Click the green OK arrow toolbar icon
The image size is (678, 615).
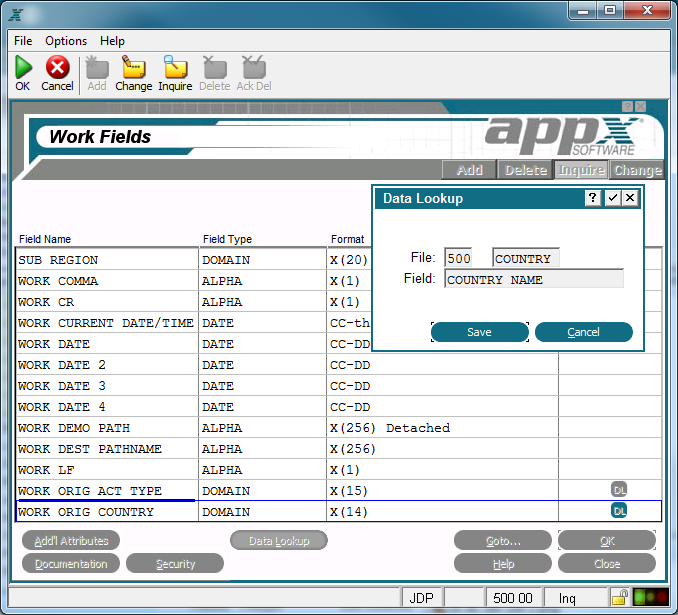(23, 67)
